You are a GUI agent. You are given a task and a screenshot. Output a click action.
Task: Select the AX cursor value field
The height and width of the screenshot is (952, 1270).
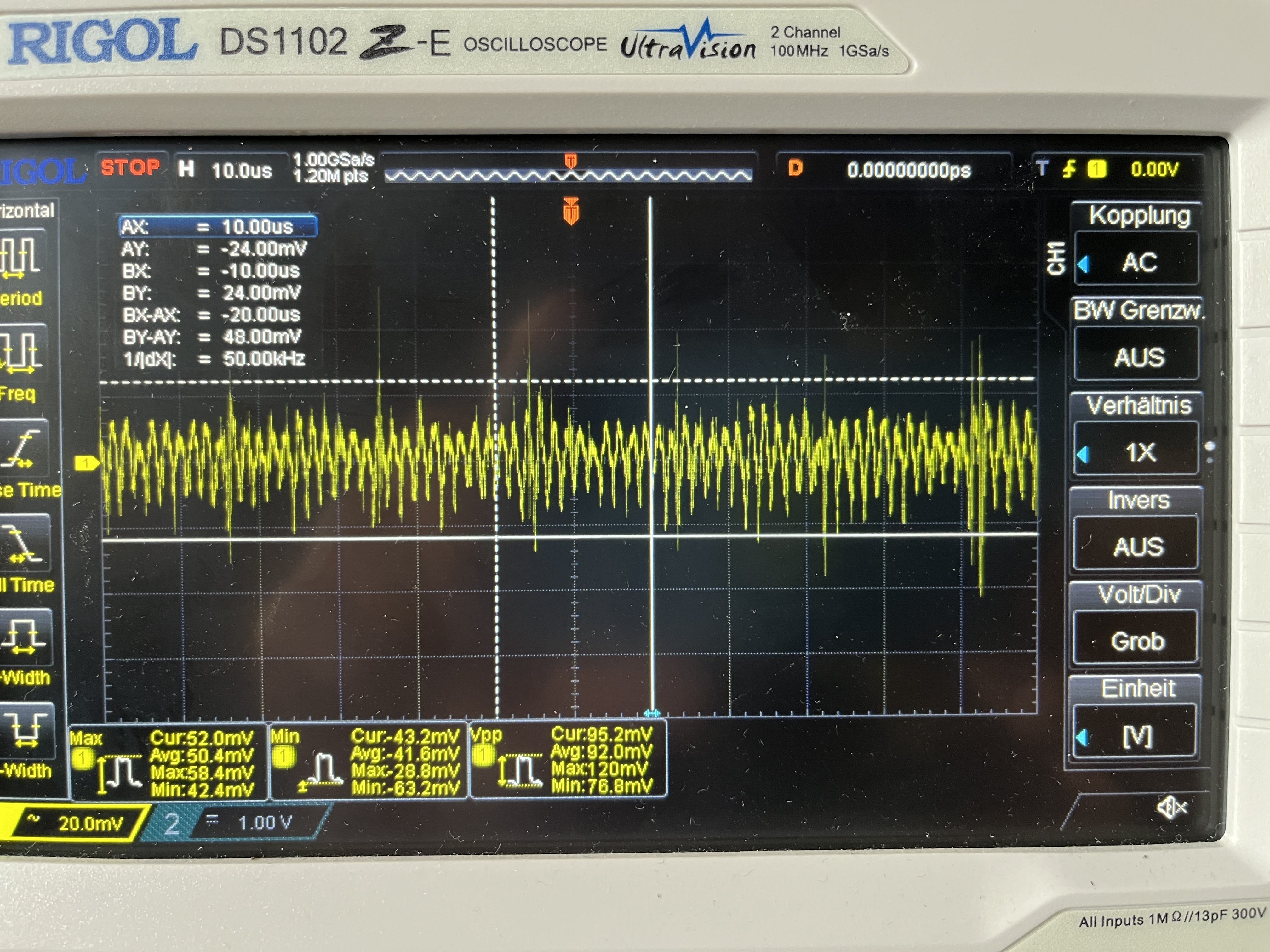218,227
